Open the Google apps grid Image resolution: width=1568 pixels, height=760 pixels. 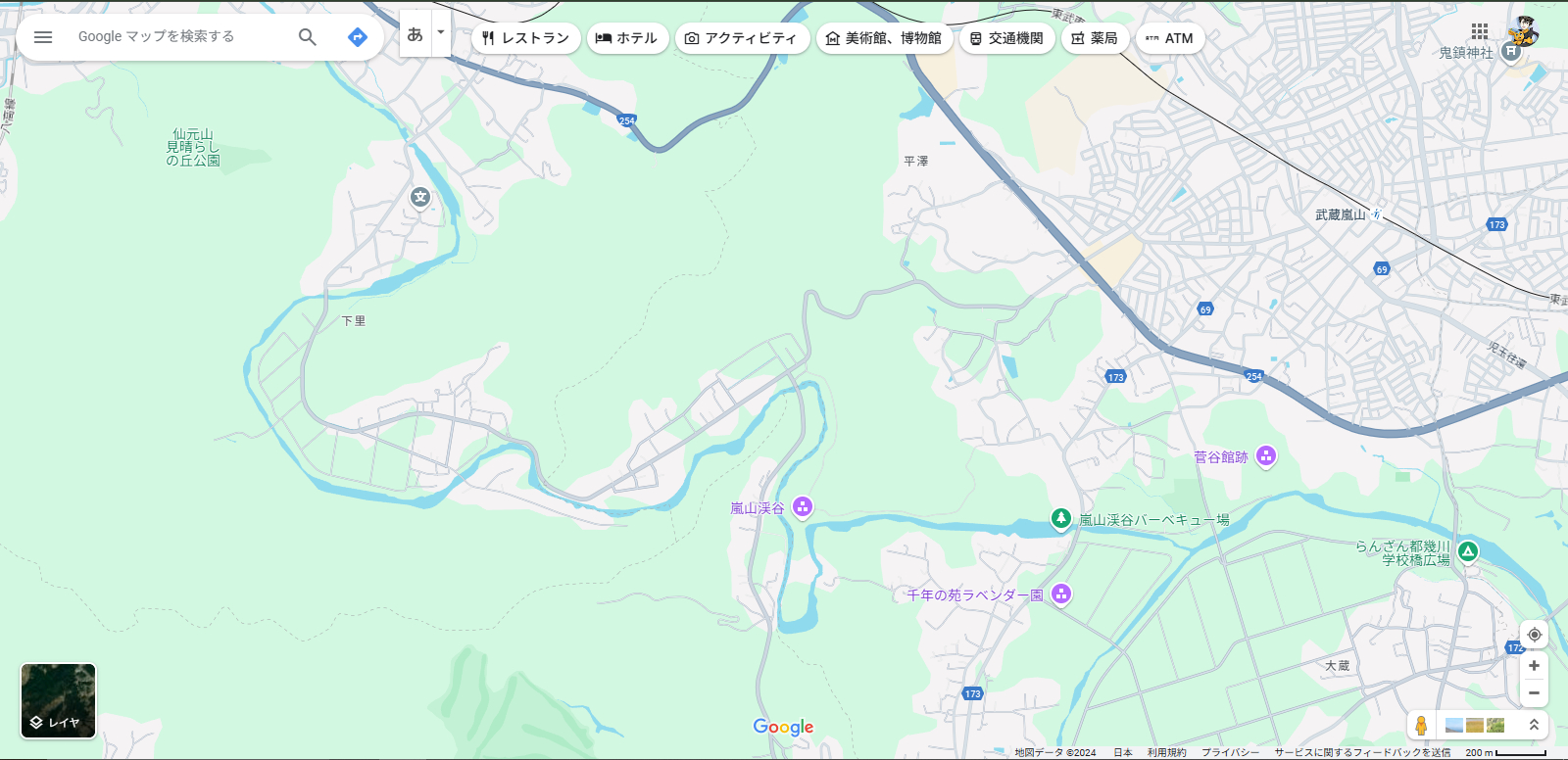pyautogui.click(x=1480, y=31)
